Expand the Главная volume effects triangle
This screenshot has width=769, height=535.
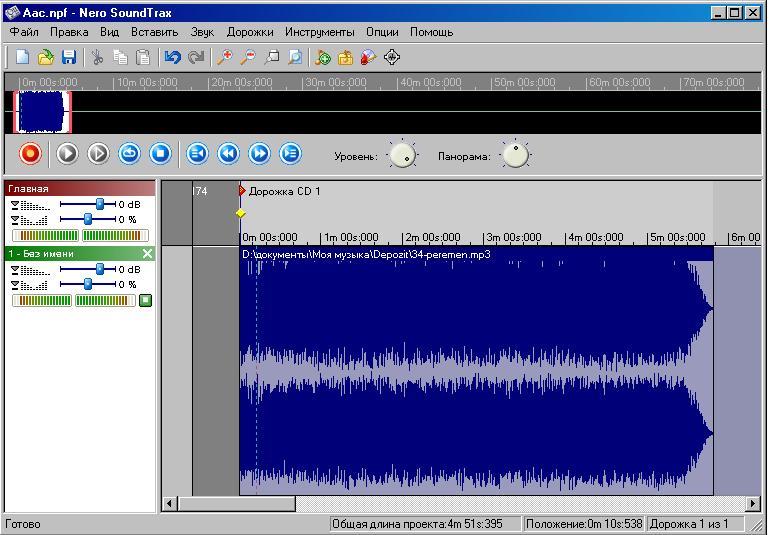tap(15, 205)
